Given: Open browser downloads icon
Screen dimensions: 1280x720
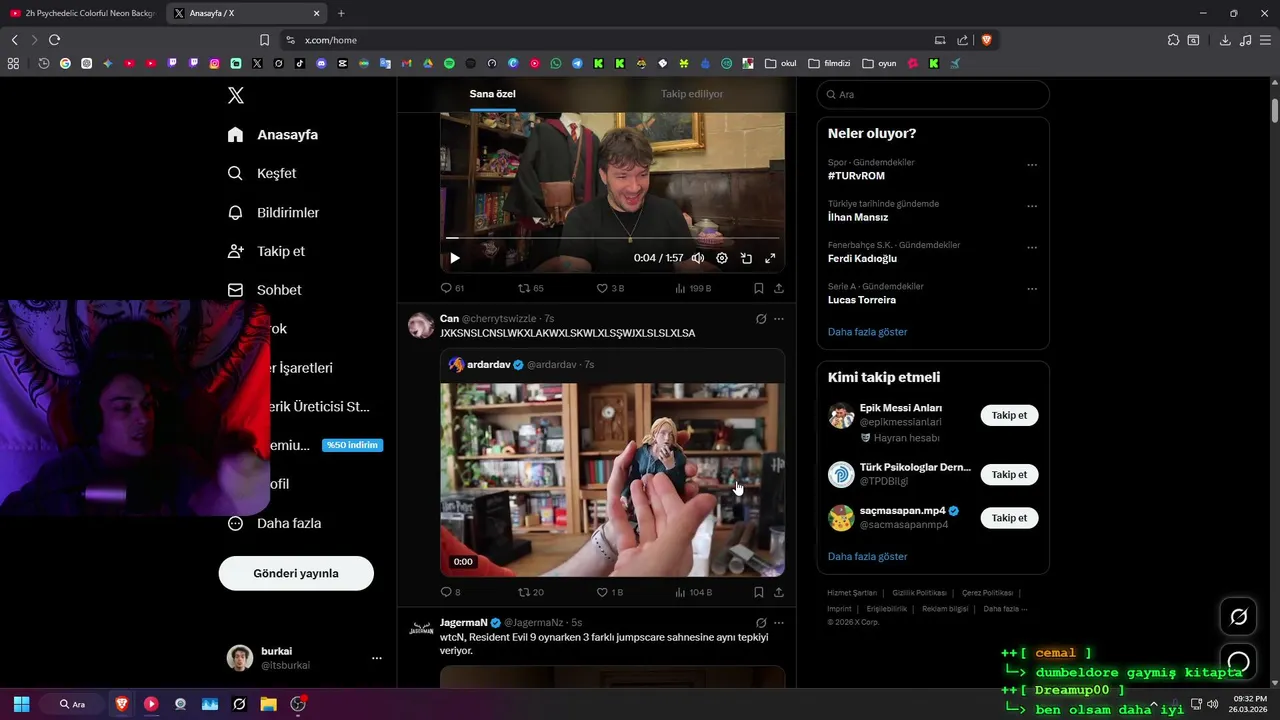Looking at the screenshot, I should coord(1225,40).
